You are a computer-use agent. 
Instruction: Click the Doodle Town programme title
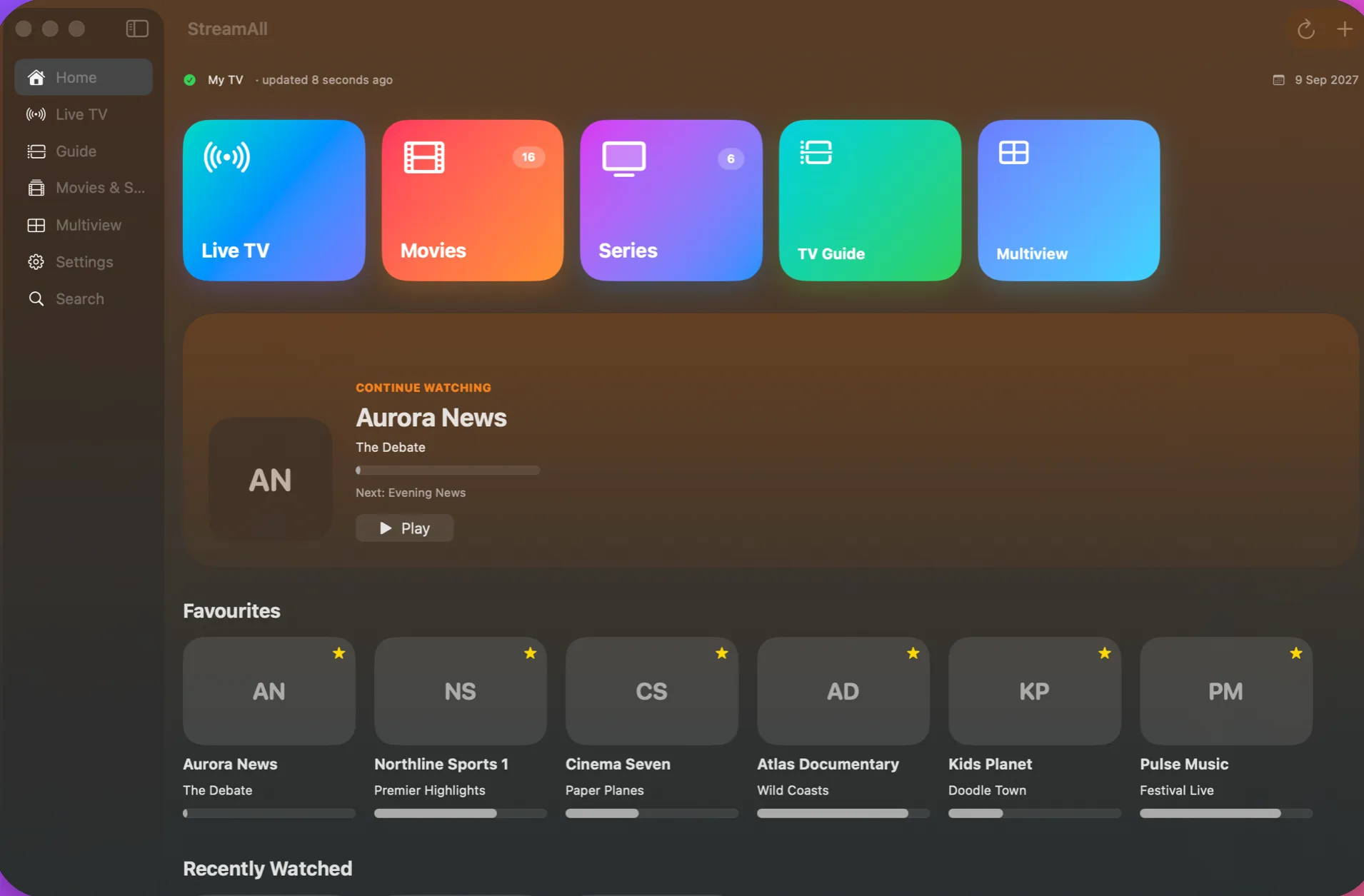987,790
